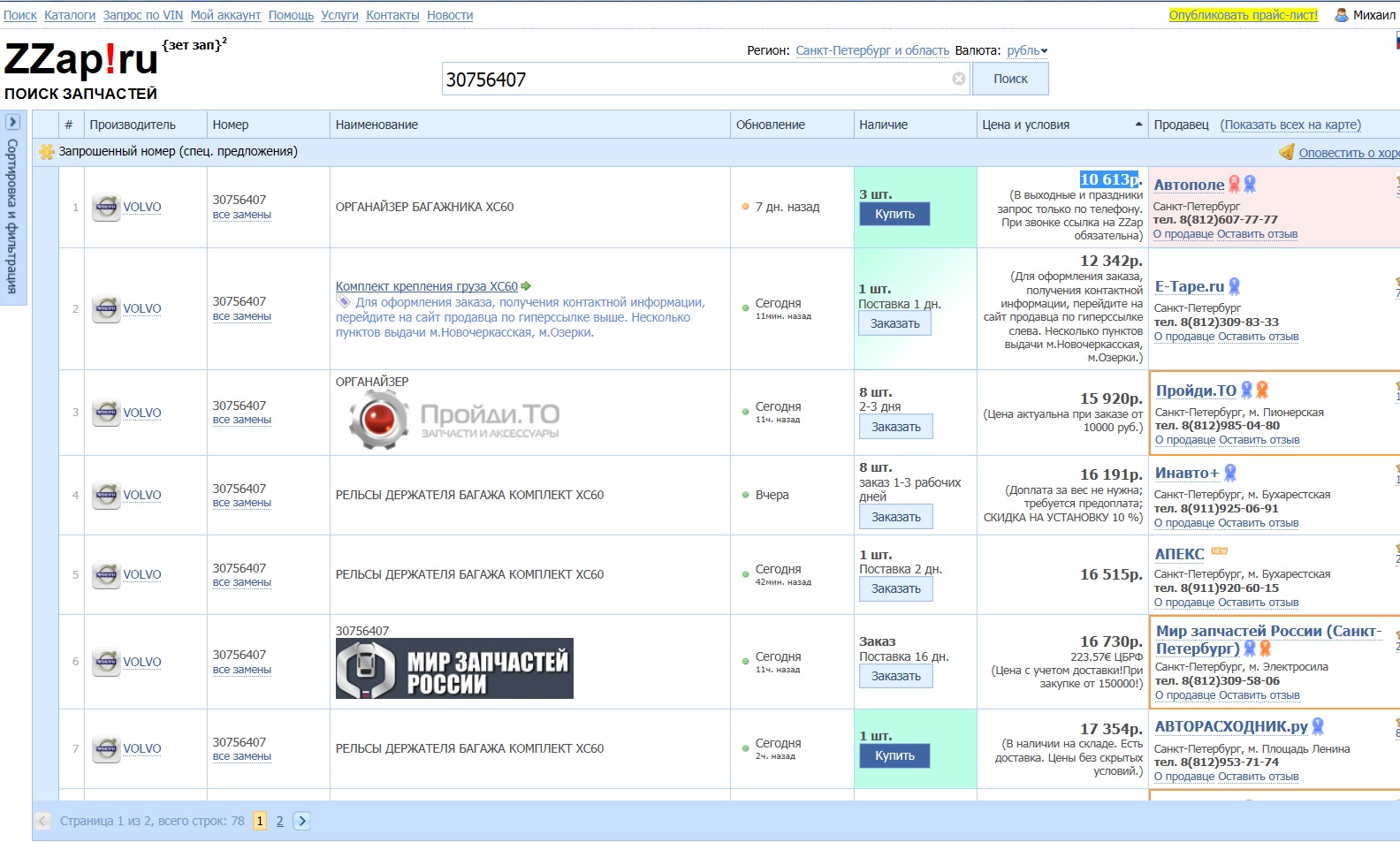Click the Volvo logo in row 3
This screenshot has width=1400, height=842.
107,413
